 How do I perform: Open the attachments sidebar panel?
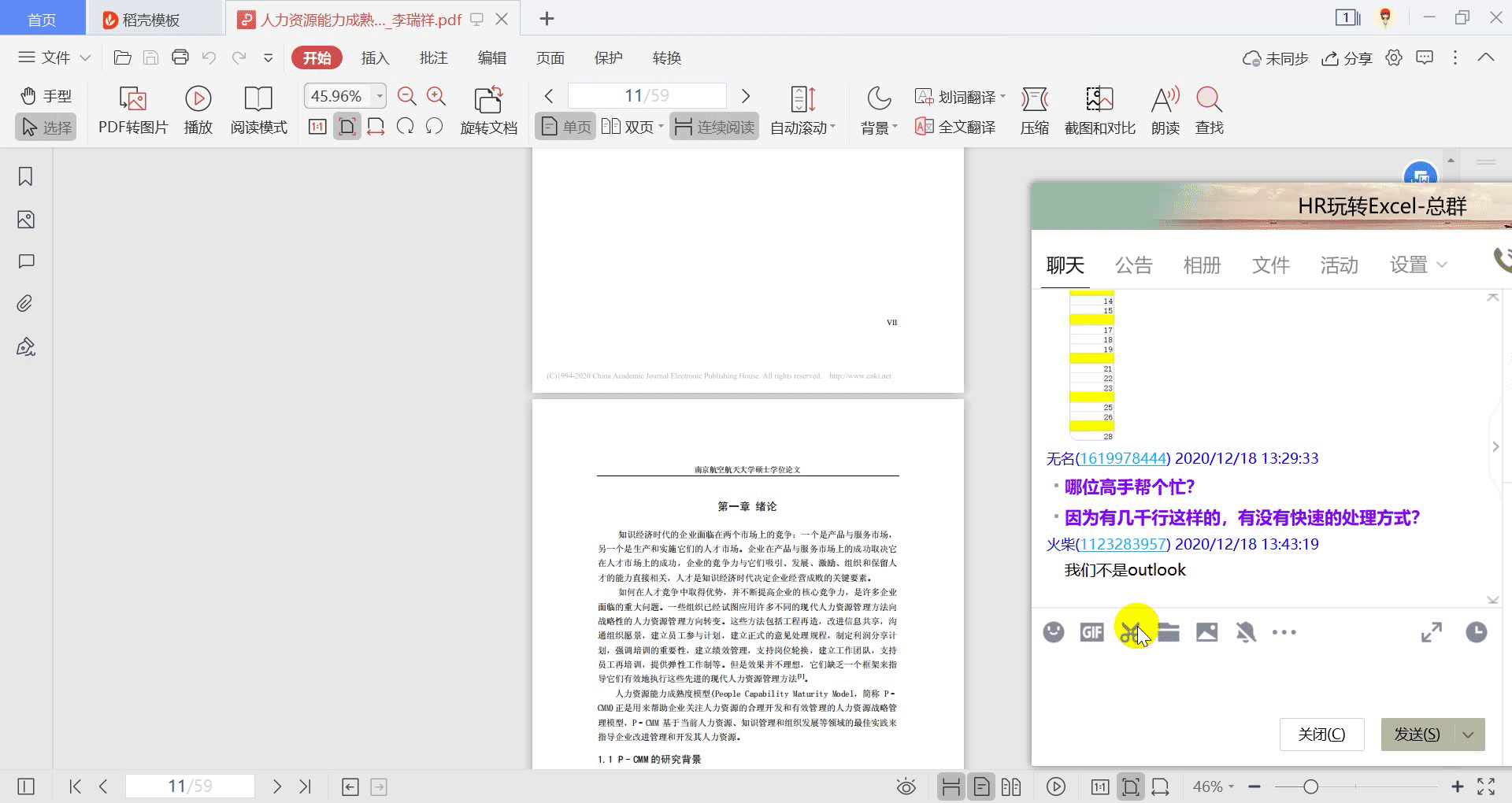pos(26,304)
